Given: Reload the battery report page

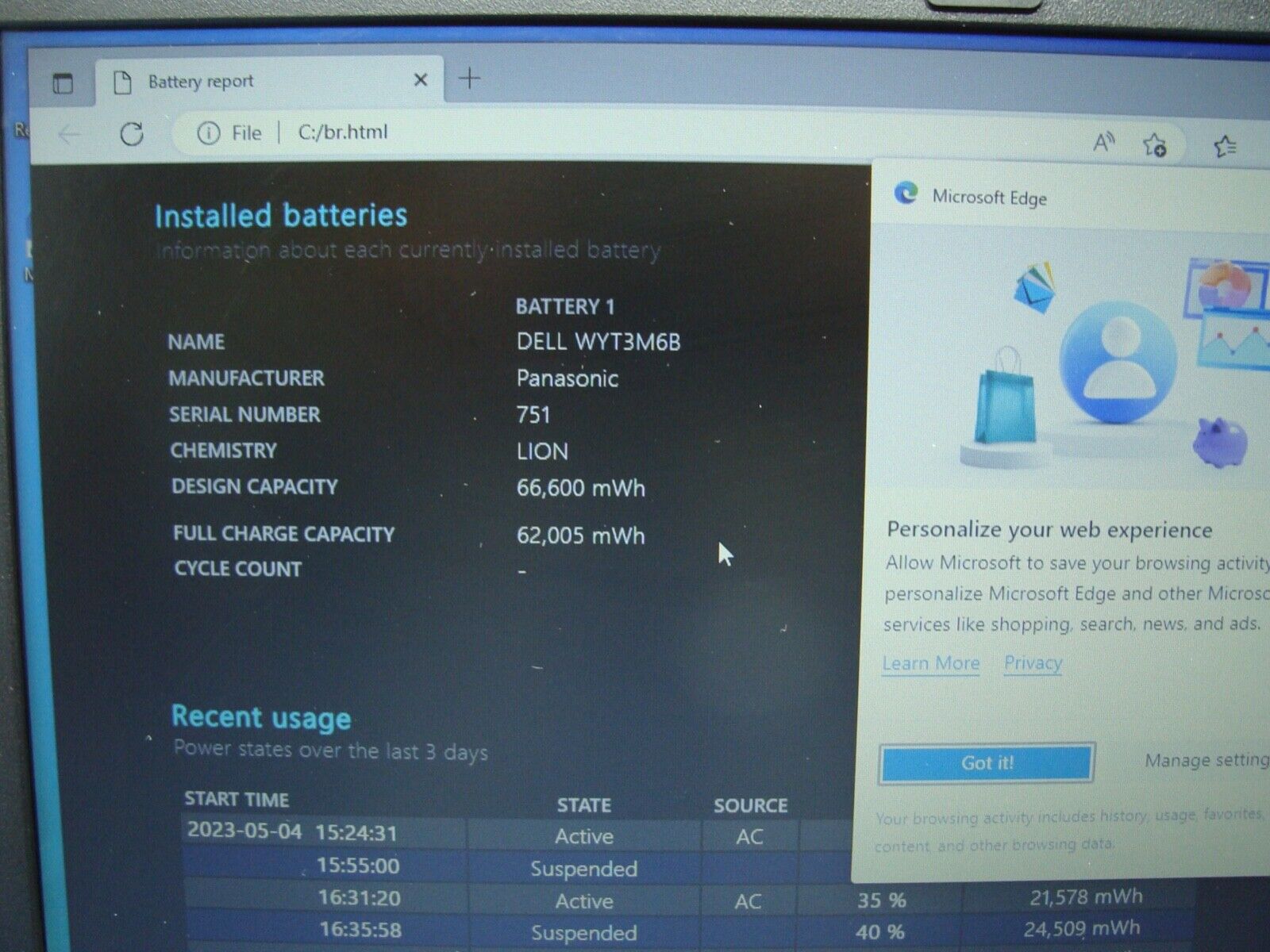Looking at the screenshot, I should 131,133.
